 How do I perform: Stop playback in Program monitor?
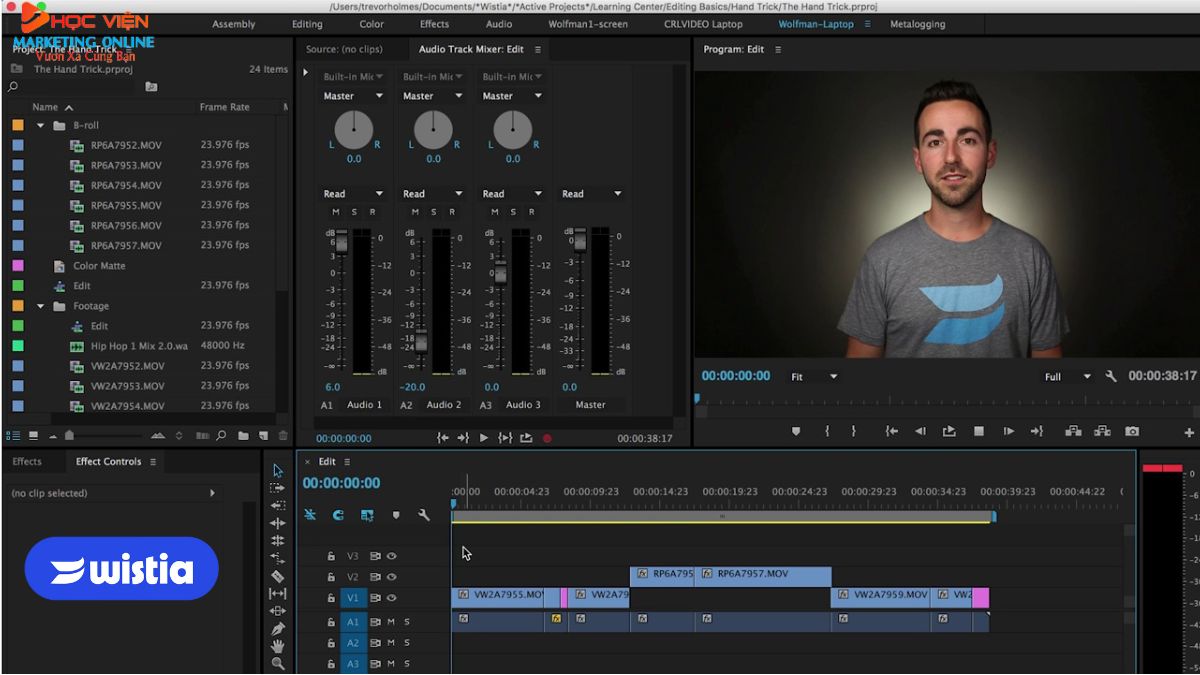click(979, 432)
